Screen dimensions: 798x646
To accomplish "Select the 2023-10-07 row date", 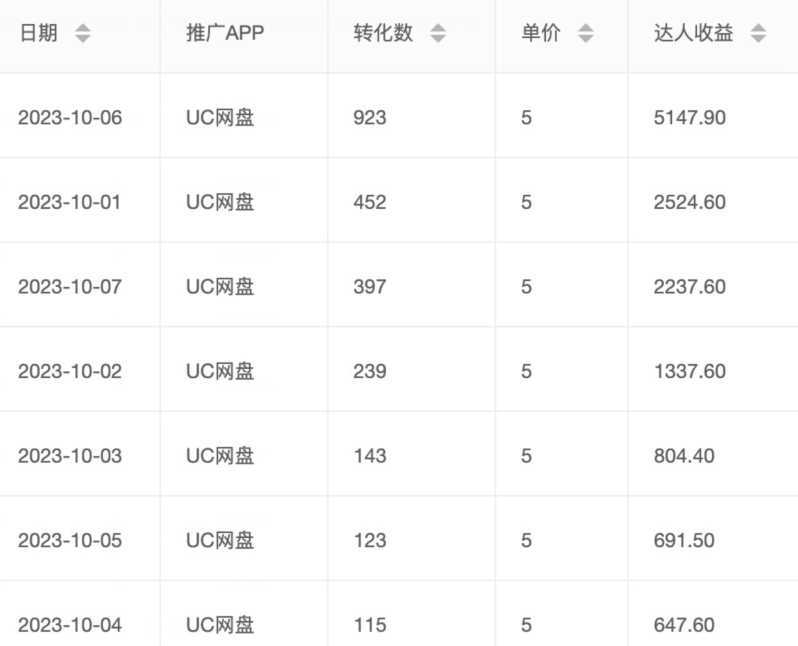I will click(x=70, y=287).
